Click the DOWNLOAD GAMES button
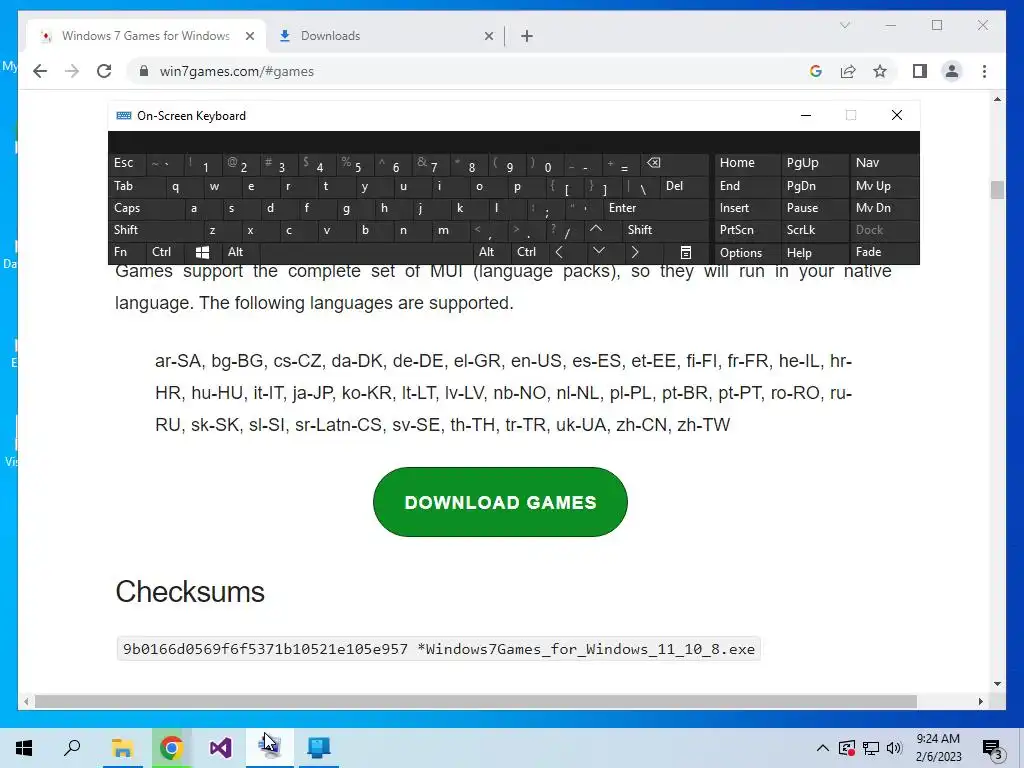1024x768 pixels. coord(500,502)
